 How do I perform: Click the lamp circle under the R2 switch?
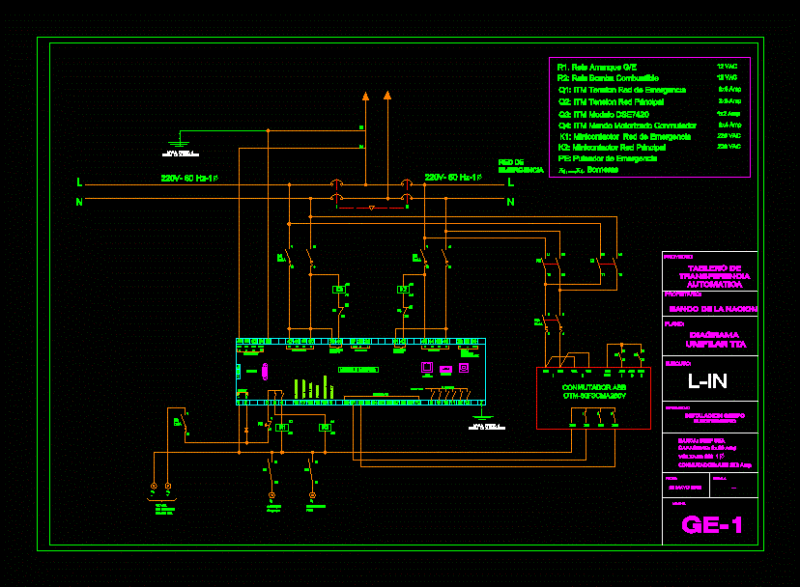coord(313,495)
